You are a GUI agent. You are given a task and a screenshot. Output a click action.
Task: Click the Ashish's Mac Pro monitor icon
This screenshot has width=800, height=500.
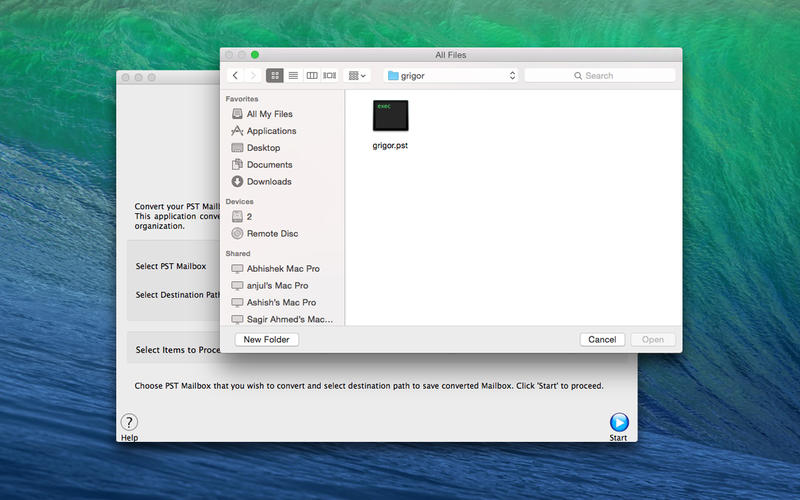237,303
